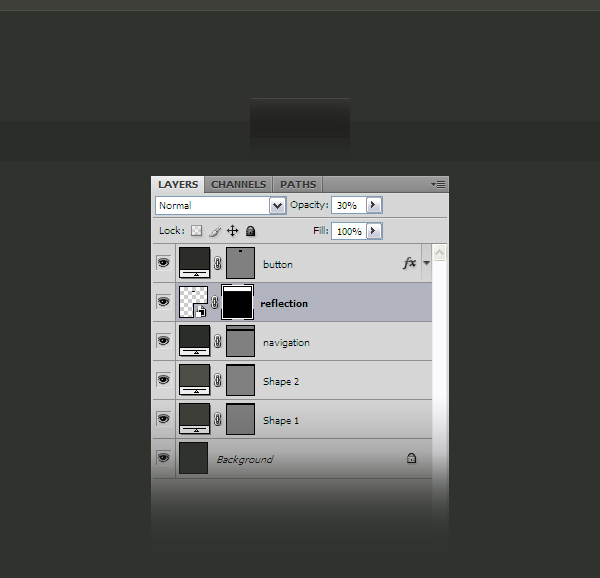
Task: Toggle visibility of Shape 2 layer
Action: (x=163, y=380)
